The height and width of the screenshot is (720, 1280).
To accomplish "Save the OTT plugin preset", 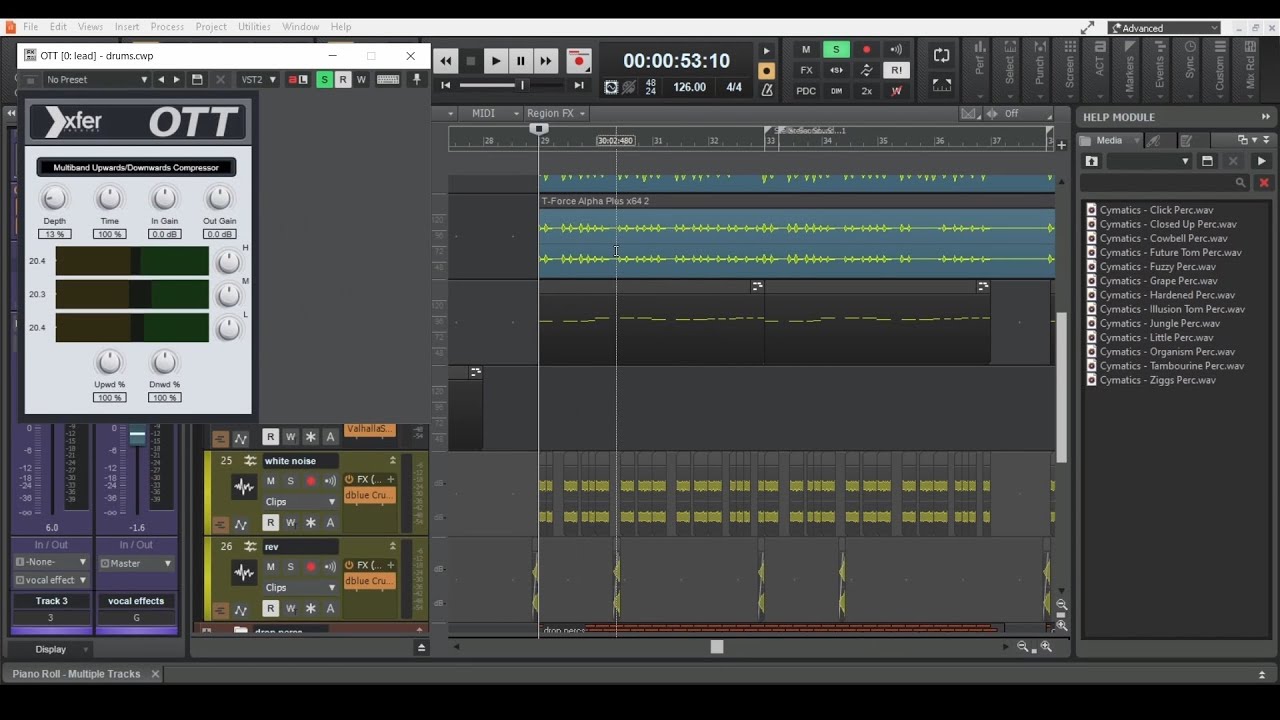I will click(197, 80).
